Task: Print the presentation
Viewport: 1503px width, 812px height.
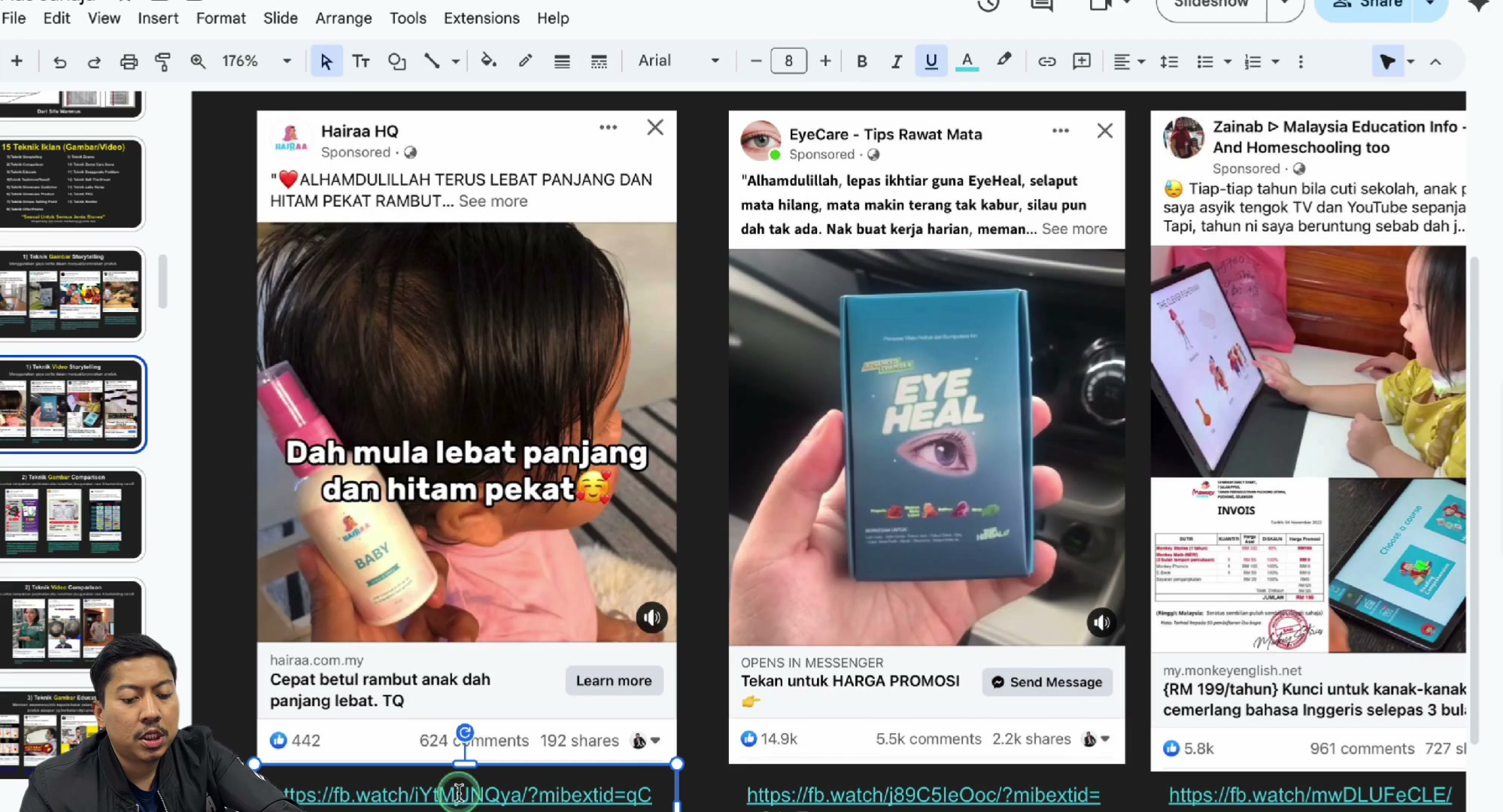Action: (x=129, y=62)
